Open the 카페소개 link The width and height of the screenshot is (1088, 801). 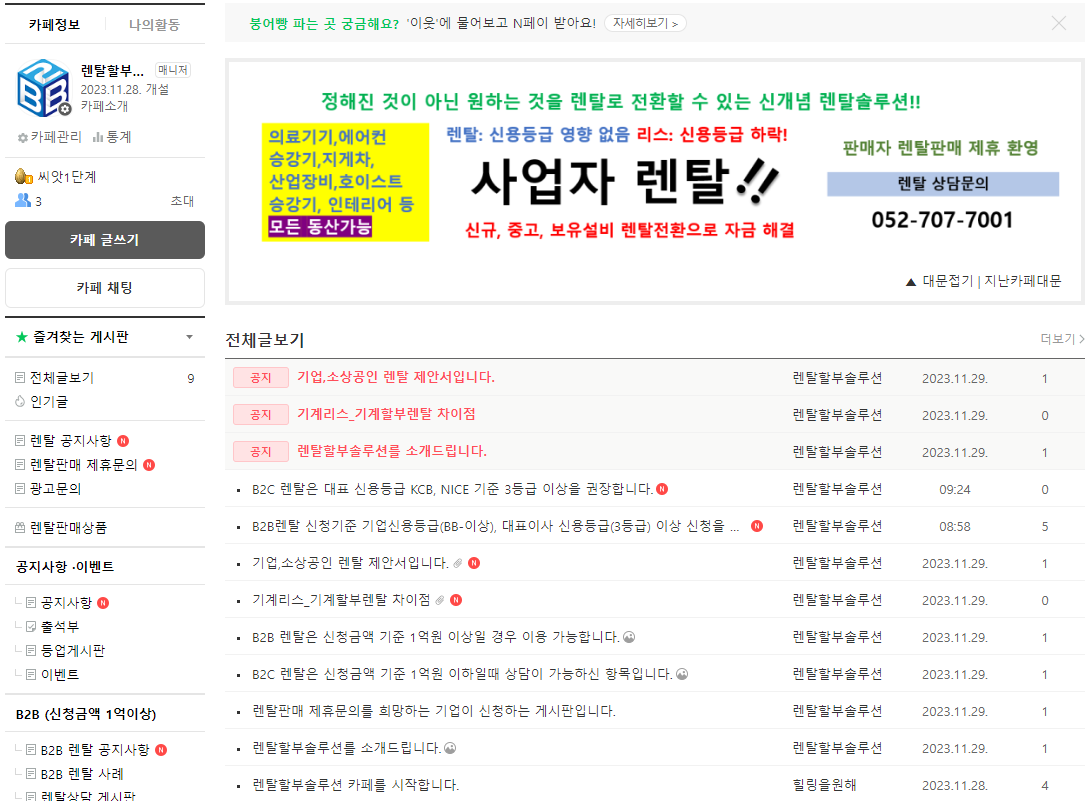coord(104,106)
